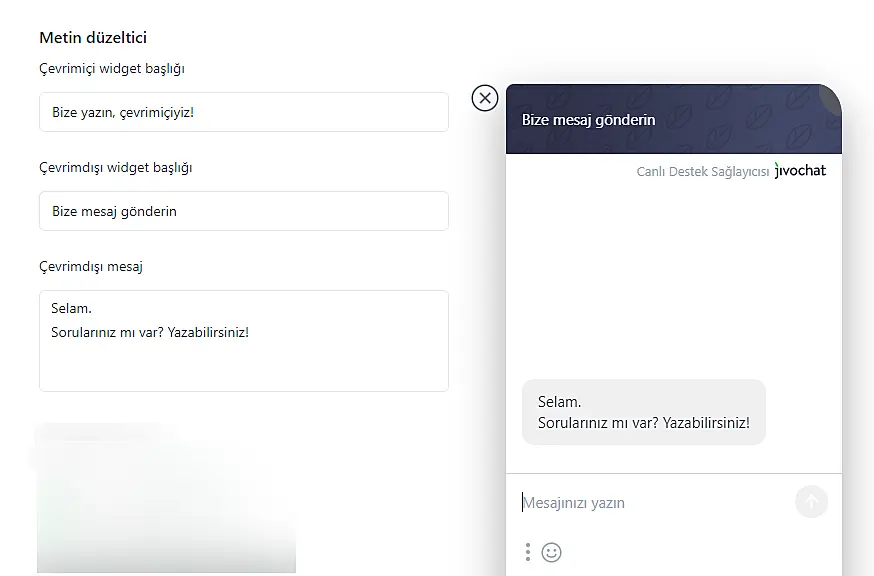Click the Çevrimdışı widget başlığı text field

244,211
